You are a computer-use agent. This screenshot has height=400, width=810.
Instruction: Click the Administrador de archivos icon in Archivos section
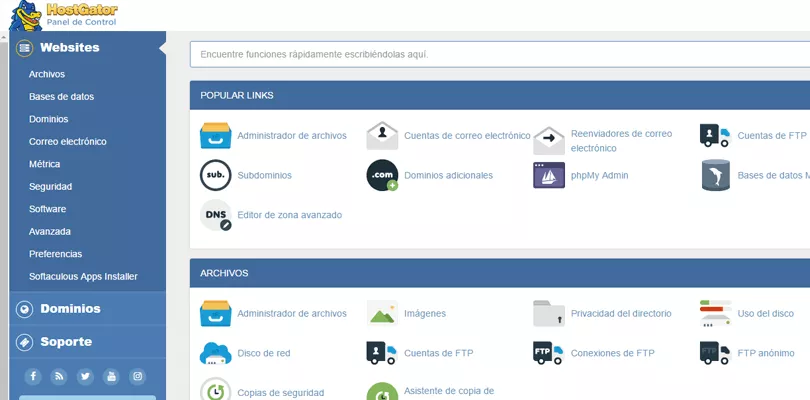coord(215,313)
